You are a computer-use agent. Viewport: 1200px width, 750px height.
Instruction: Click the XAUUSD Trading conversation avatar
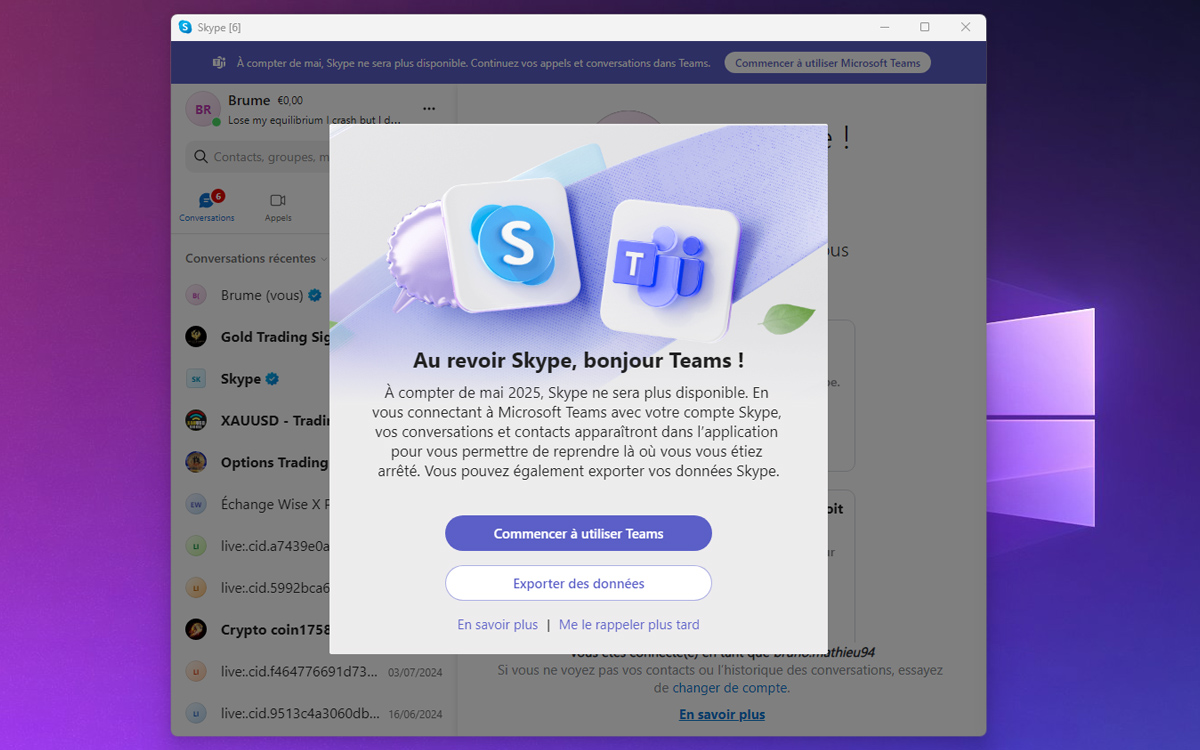pyautogui.click(x=197, y=420)
